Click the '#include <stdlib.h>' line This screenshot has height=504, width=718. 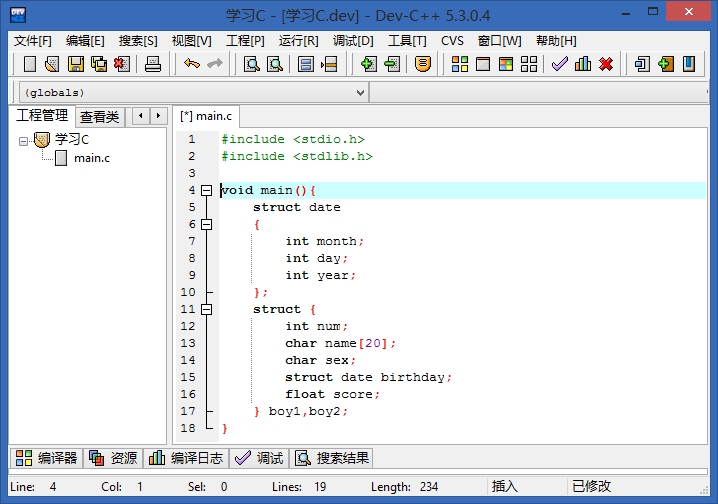297,156
